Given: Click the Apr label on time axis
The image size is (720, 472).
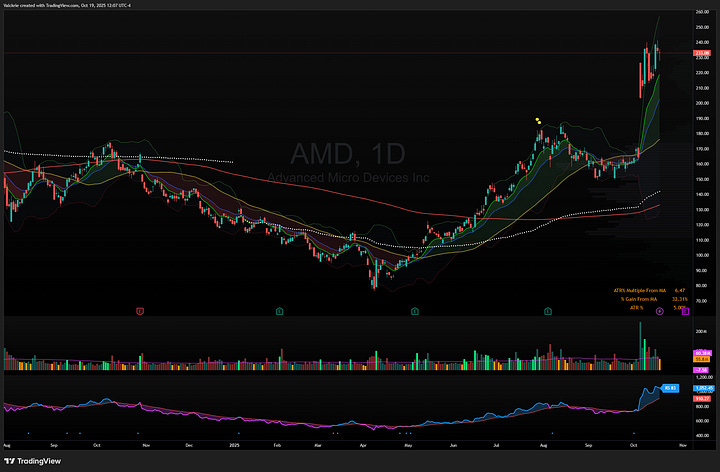Looking at the screenshot, I should (363, 445).
